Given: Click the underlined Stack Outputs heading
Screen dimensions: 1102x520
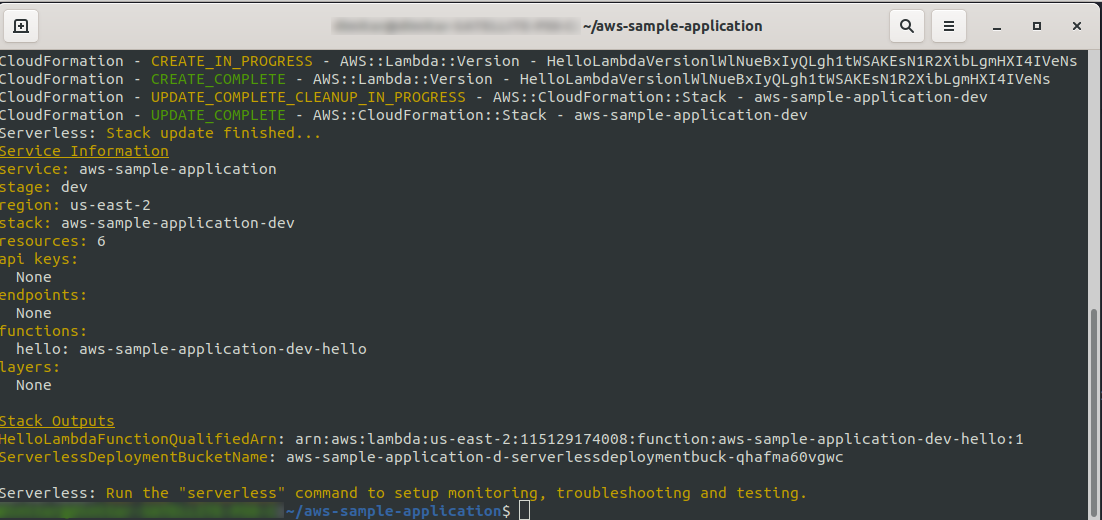Looking at the screenshot, I should (57, 421).
